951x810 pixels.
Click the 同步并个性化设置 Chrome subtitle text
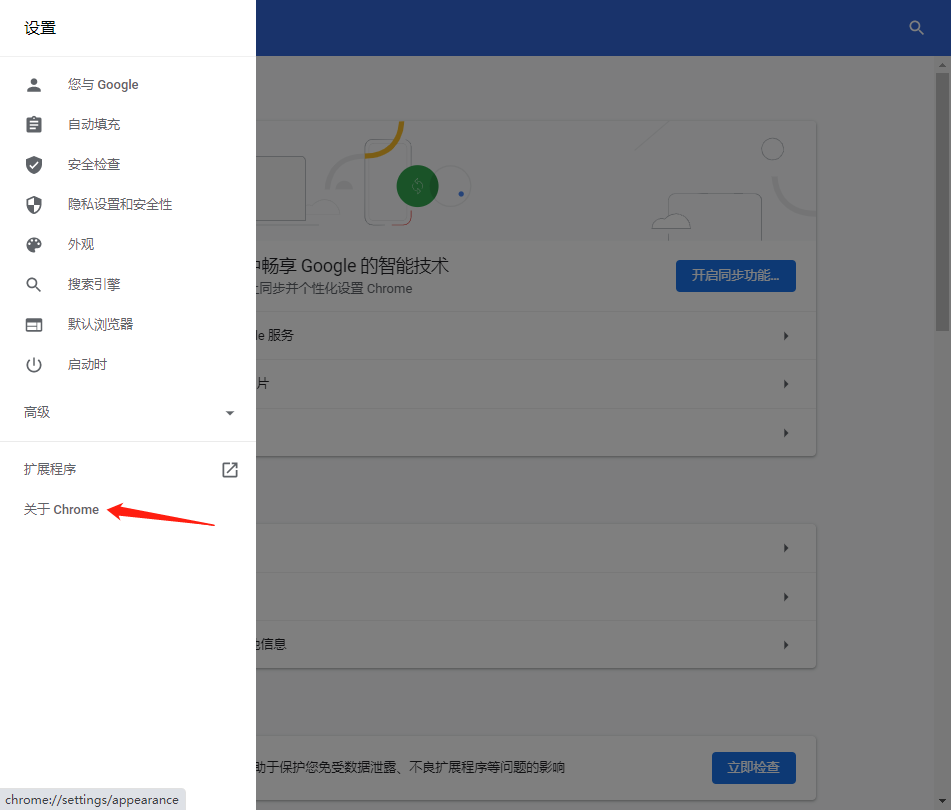tap(335, 289)
